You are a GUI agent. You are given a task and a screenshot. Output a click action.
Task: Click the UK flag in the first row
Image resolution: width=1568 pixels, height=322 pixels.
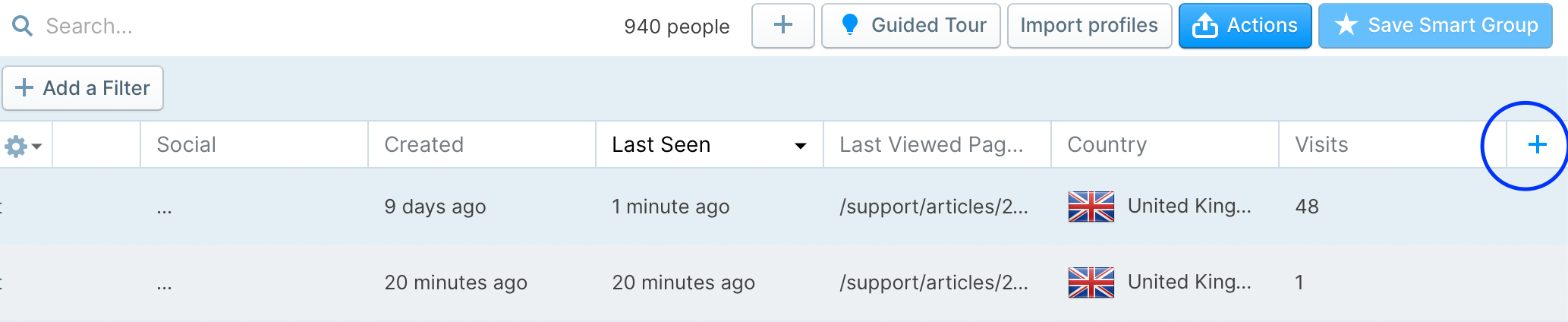tap(1091, 207)
